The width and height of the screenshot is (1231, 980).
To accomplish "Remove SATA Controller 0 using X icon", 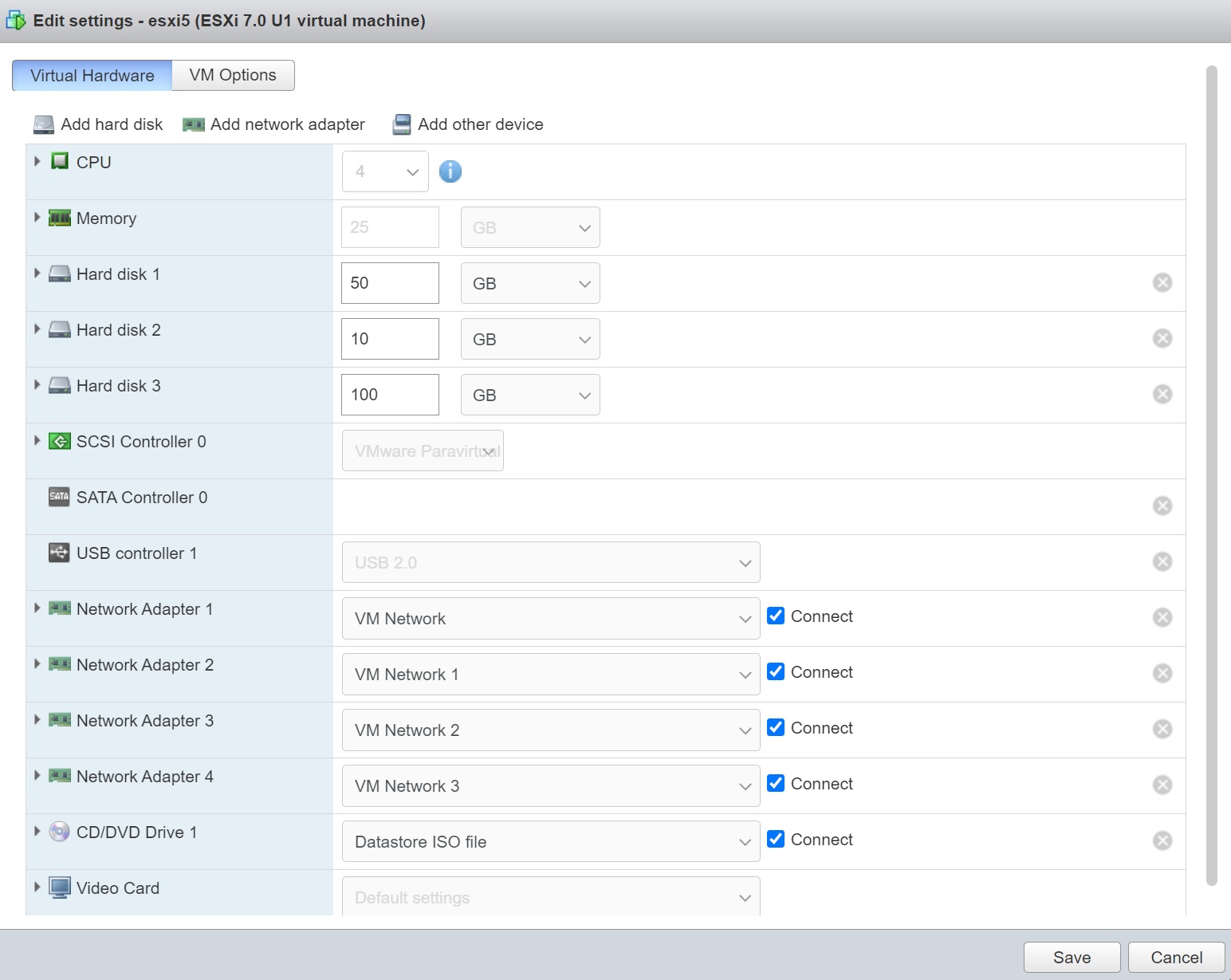I will [1162, 506].
